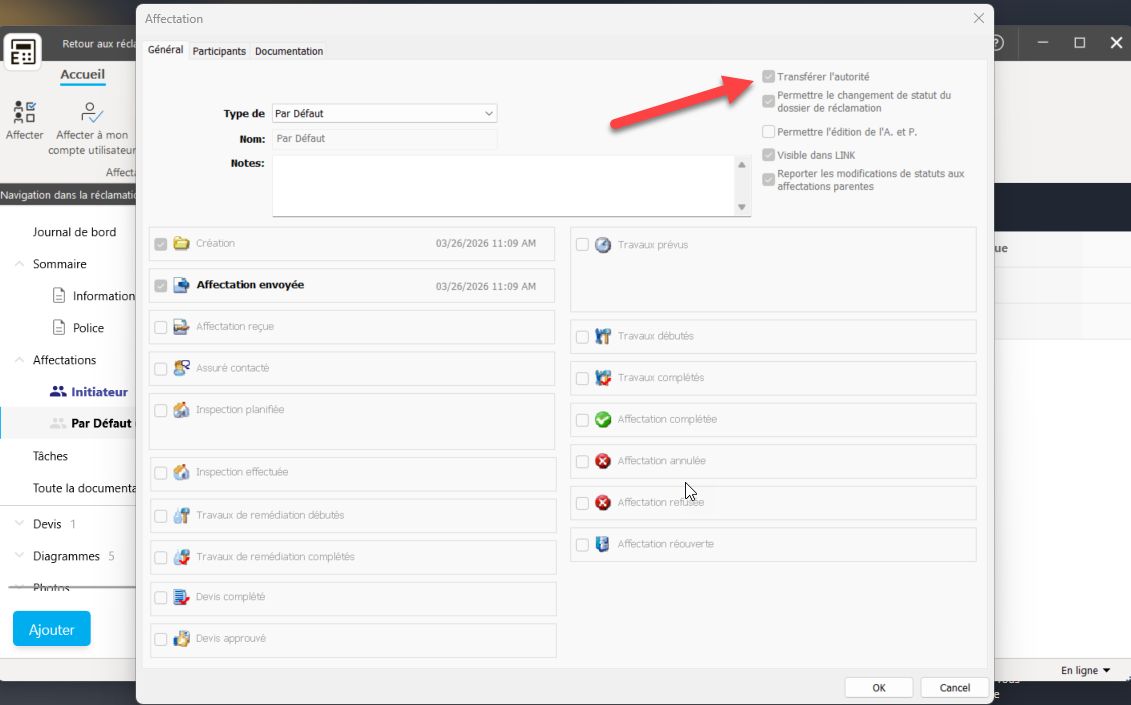Viewport: 1131px width, 705px height.
Task: Enable Permettre l'édition de l'A. et P.
Action: click(768, 132)
